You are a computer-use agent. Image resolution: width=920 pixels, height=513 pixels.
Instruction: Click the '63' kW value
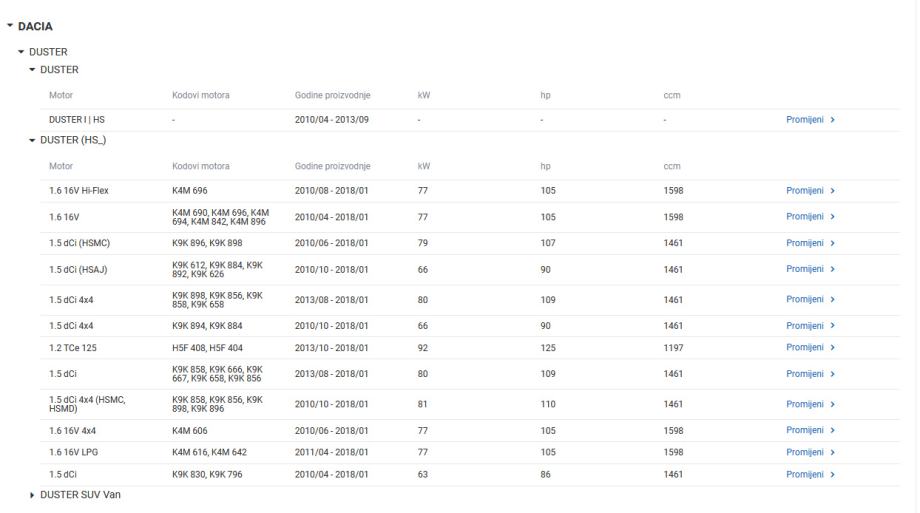click(x=422, y=474)
